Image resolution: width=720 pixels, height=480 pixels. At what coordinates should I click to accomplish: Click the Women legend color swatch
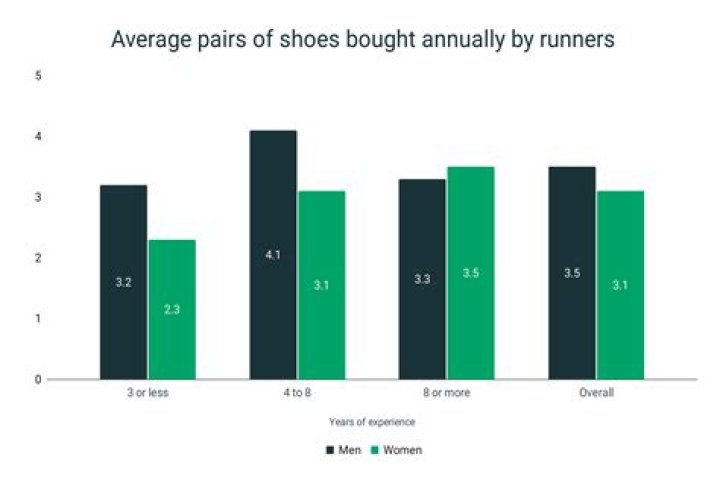[377, 450]
